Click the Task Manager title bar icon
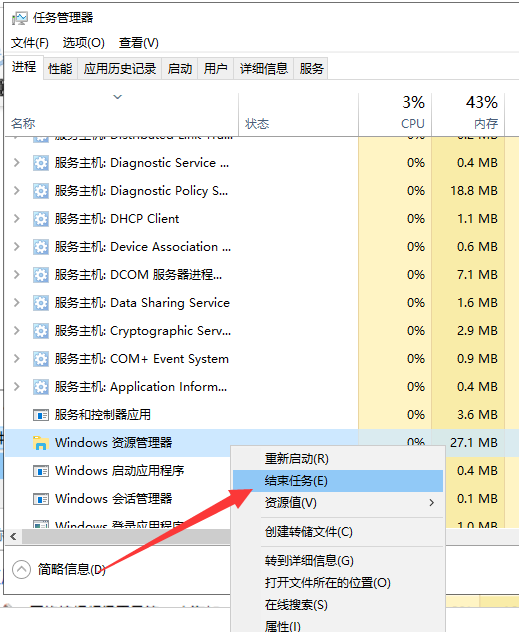This screenshot has width=519, height=632. (x=19, y=18)
